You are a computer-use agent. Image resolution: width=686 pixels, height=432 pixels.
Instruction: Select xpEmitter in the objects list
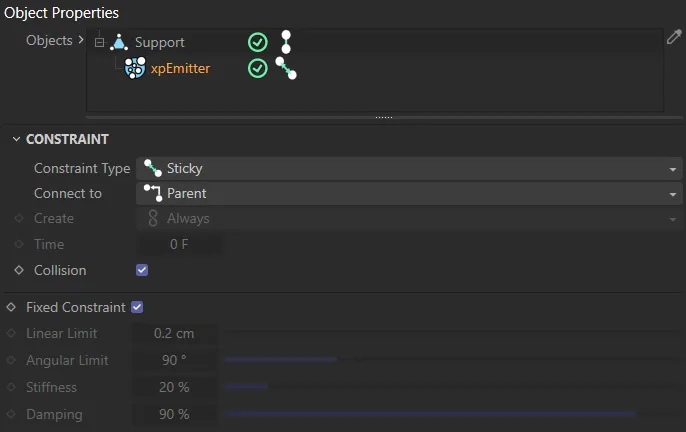tap(180, 69)
